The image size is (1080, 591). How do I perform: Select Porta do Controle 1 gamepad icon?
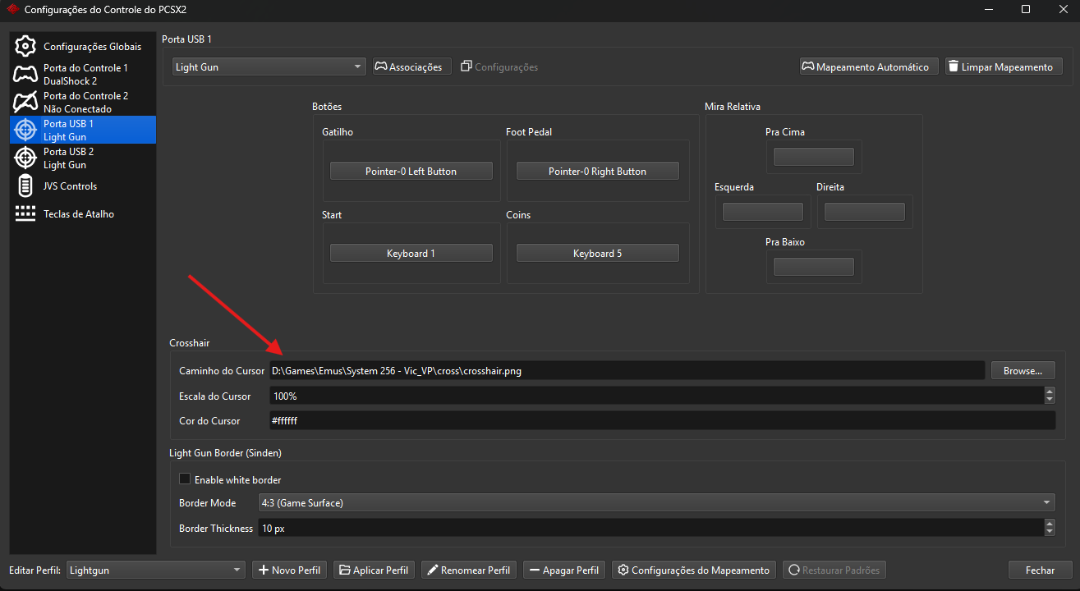point(25,74)
